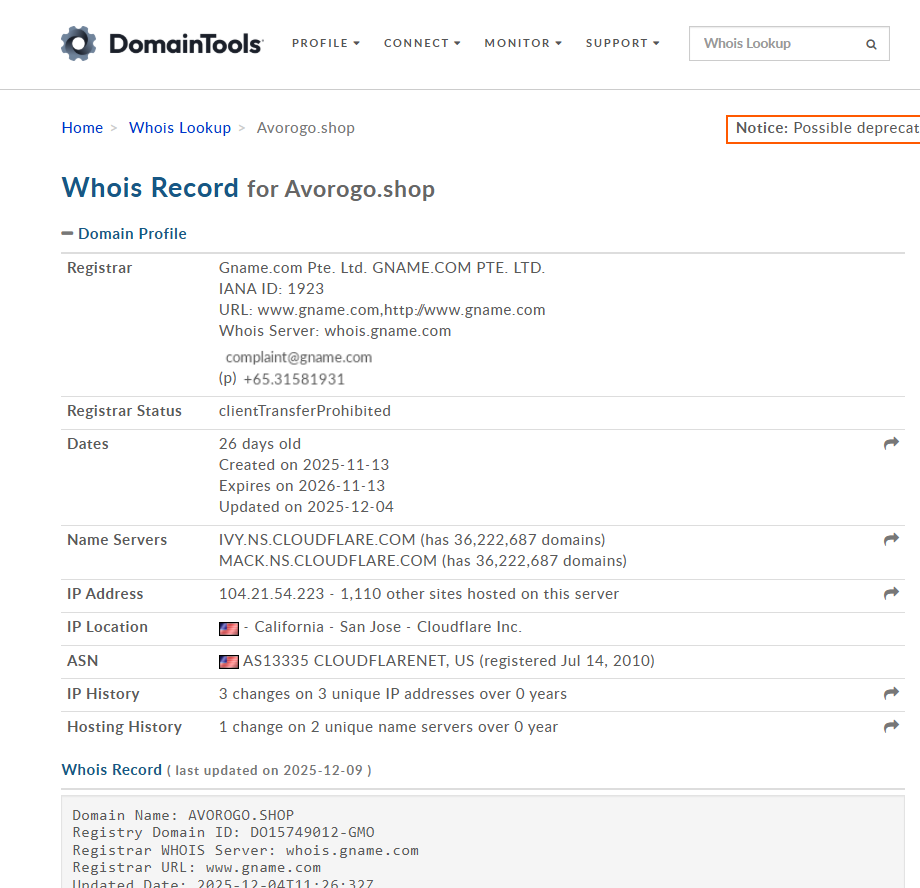Click the DomainTools gear logo
The height and width of the screenshot is (888, 920).
(x=79, y=44)
